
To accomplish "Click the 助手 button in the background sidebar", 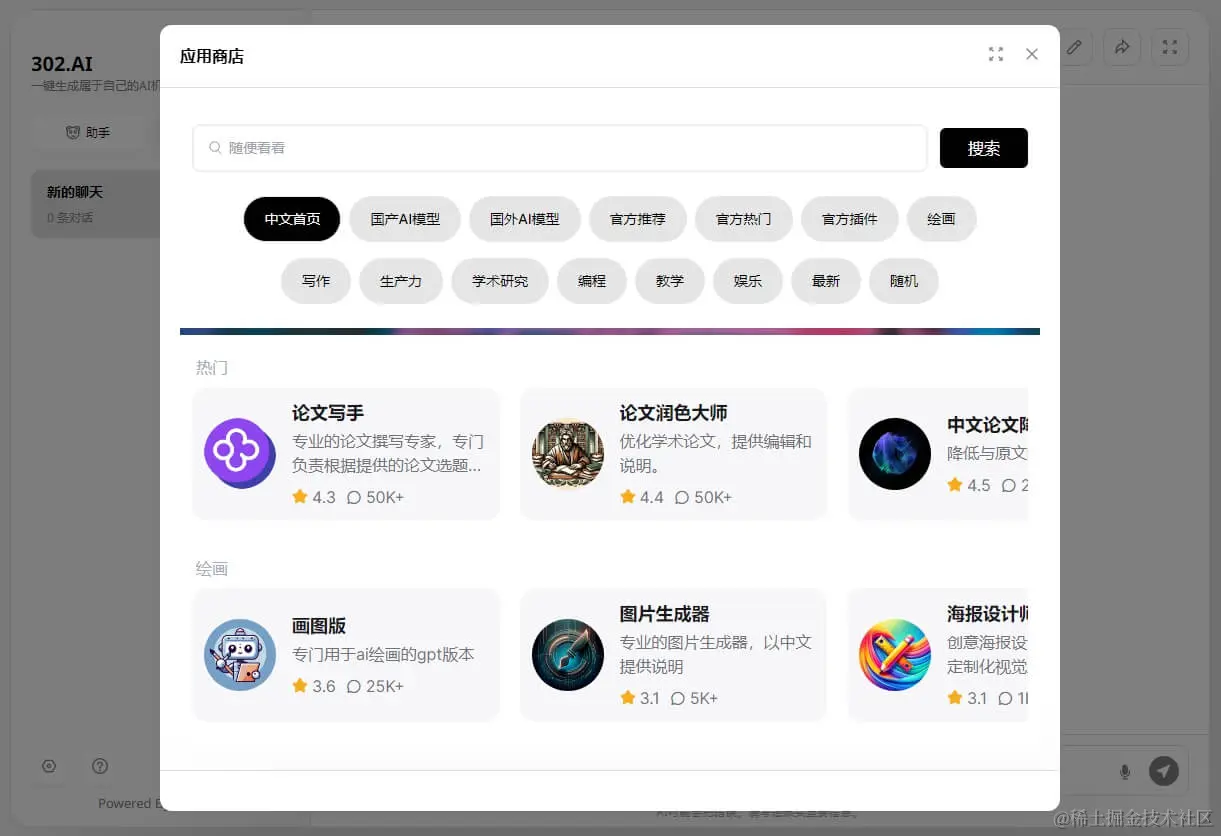I will coord(88,132).
